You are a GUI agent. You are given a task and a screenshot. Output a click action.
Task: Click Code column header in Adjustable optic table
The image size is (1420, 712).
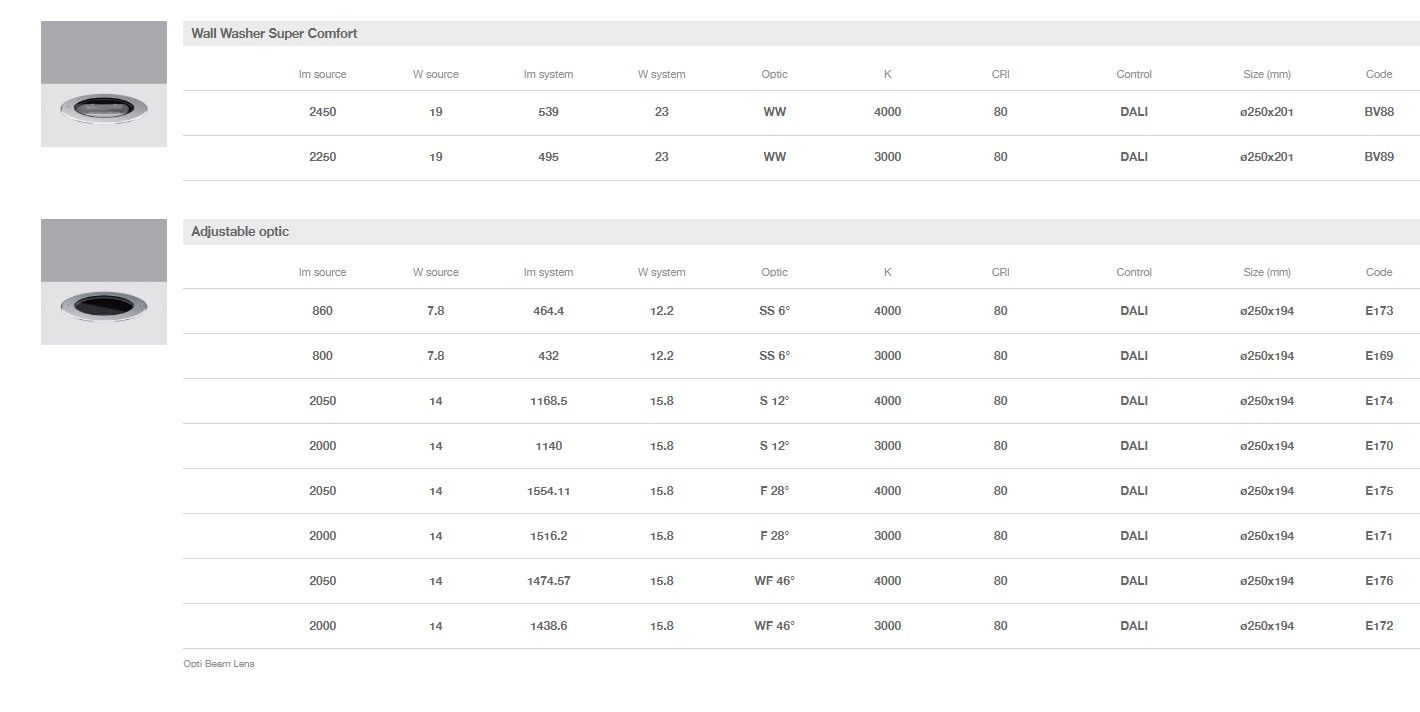[x=1378, y=272]
